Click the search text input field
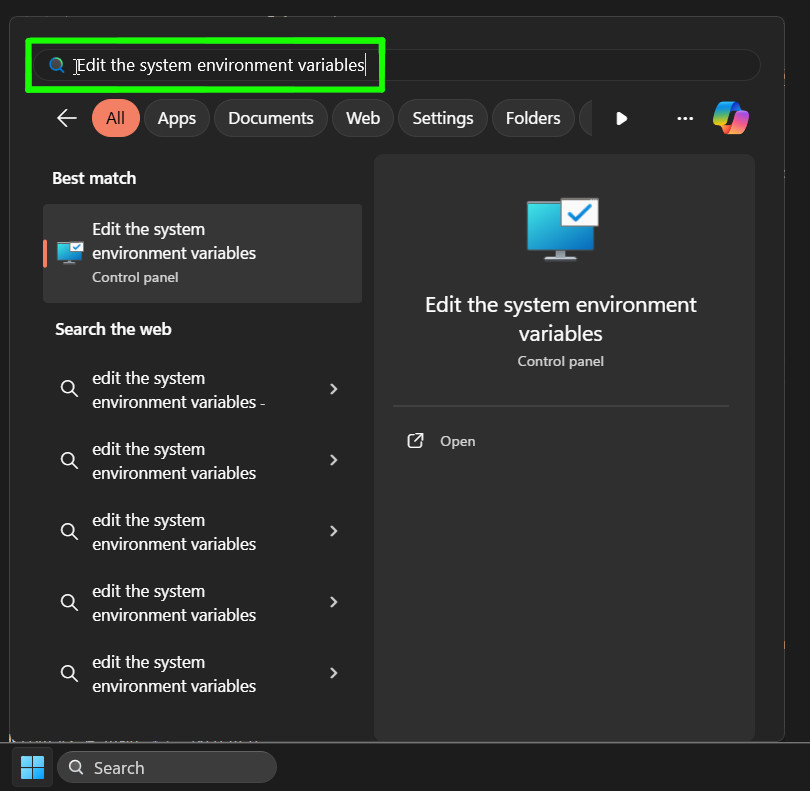810x791 pixels. click(400, 66)
